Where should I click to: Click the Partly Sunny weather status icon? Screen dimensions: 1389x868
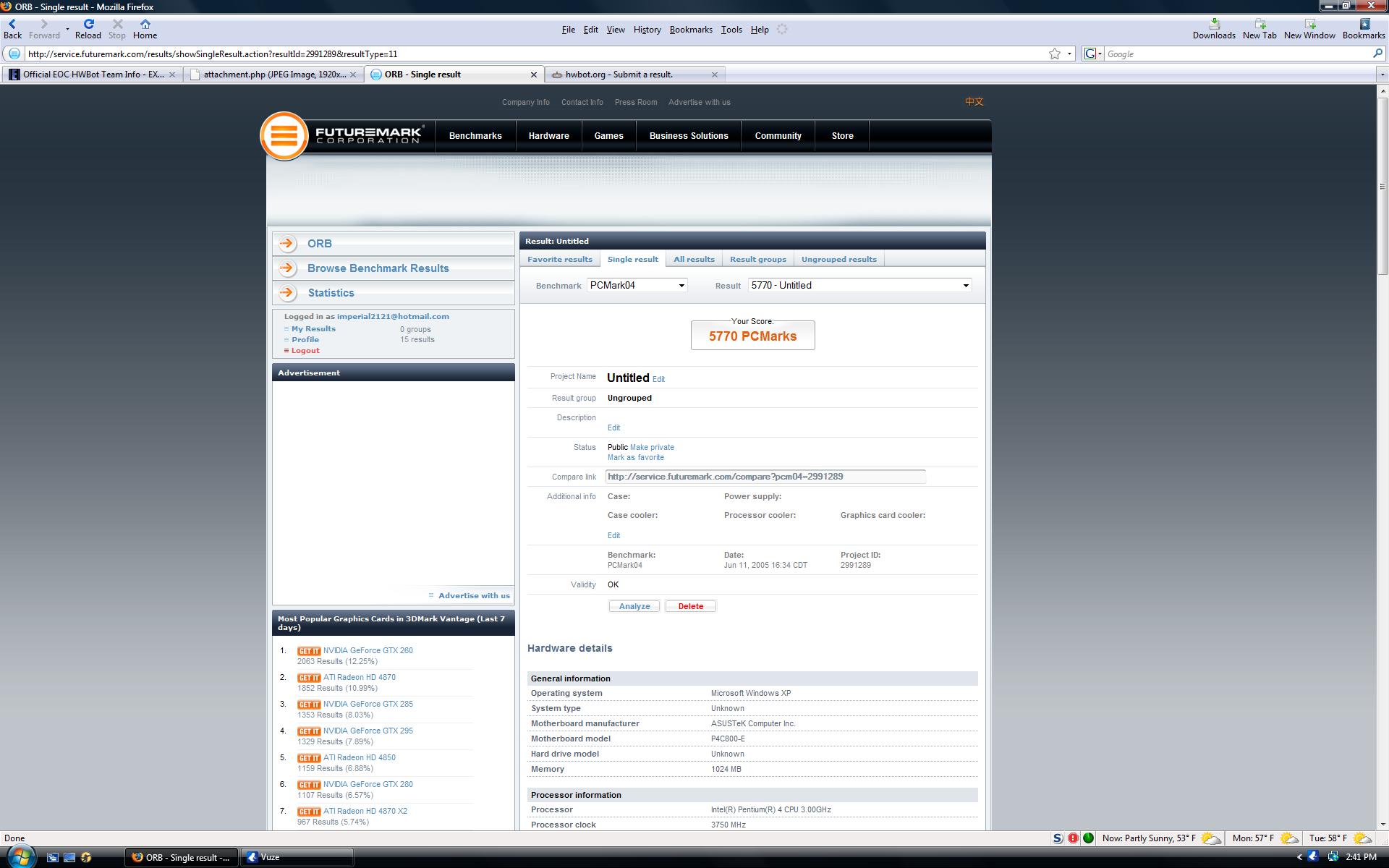1211,838
